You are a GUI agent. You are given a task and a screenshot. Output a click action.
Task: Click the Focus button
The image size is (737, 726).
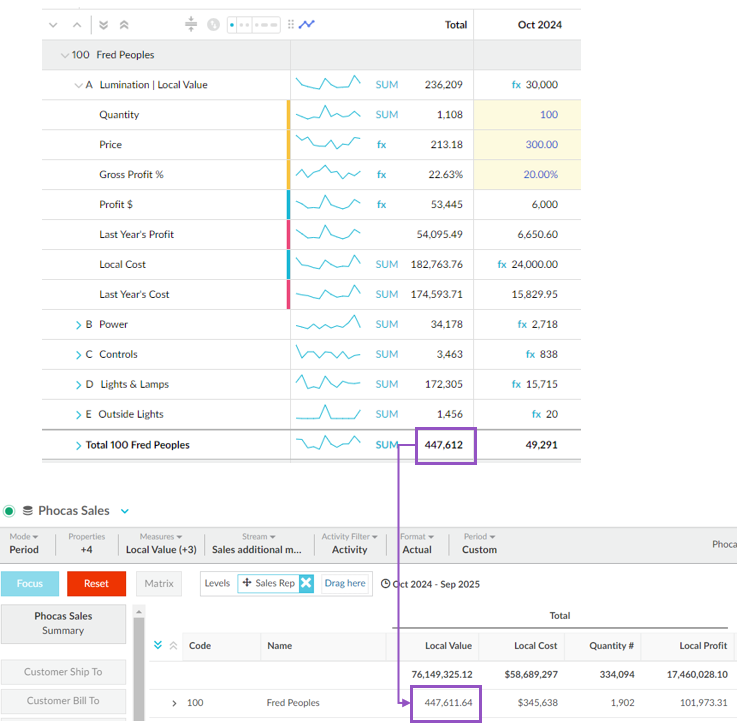click(30, 583)
